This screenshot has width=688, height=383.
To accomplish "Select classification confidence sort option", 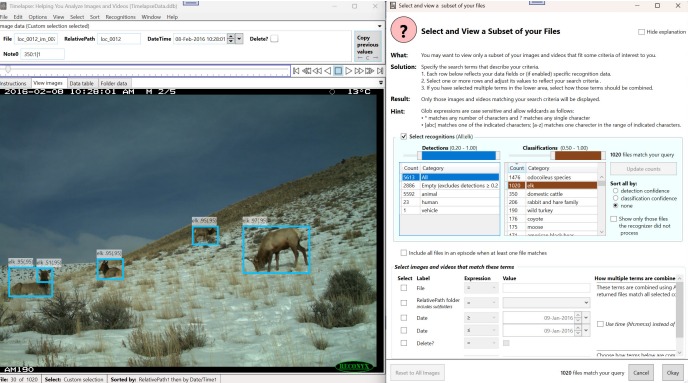I will coord(616,198).
